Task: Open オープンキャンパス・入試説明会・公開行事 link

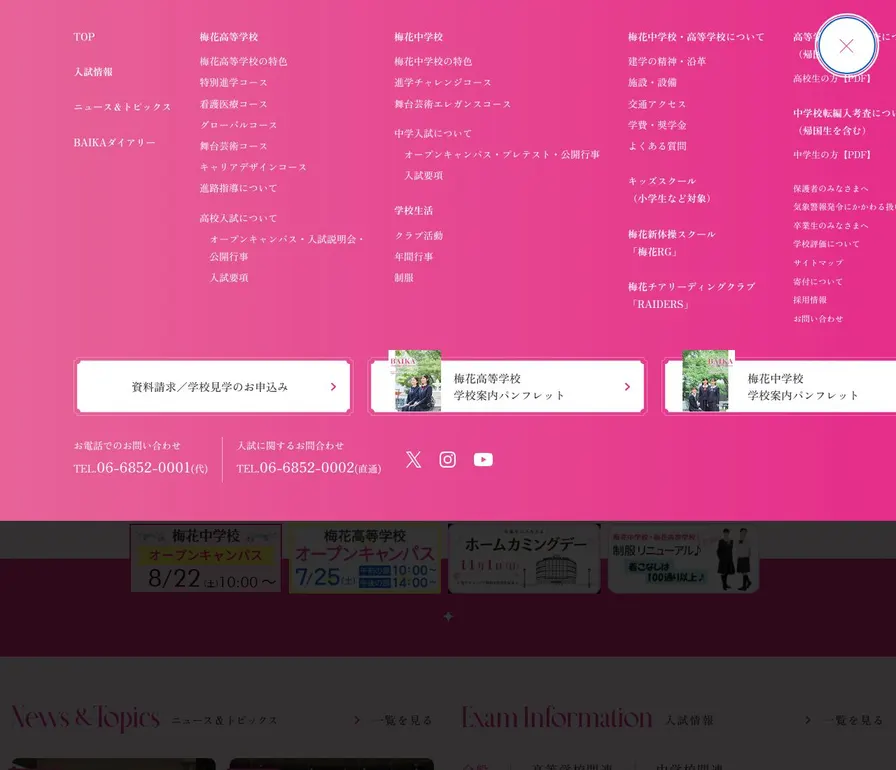Action: pyautogui.click(x=287, y=248)
